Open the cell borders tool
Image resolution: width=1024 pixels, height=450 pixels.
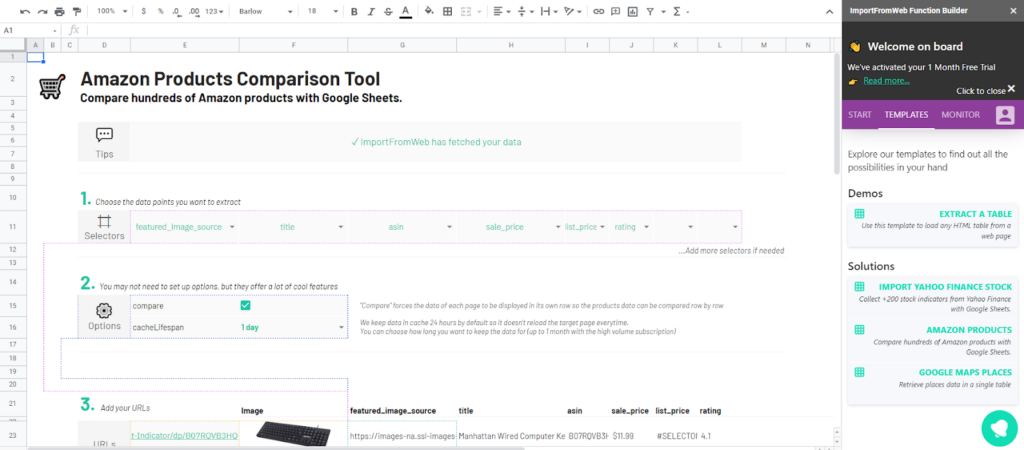click(x=447, y=12)
